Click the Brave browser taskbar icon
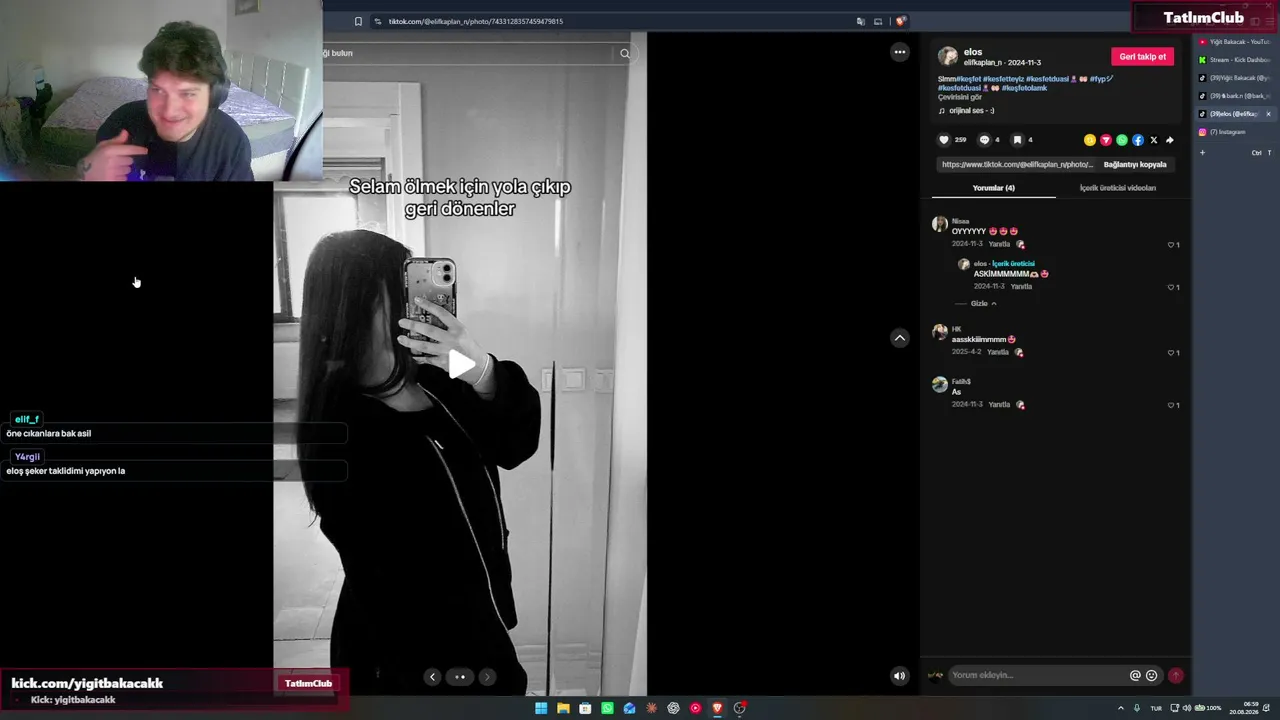Screen dimensions: 1280x720 [717, 708]
